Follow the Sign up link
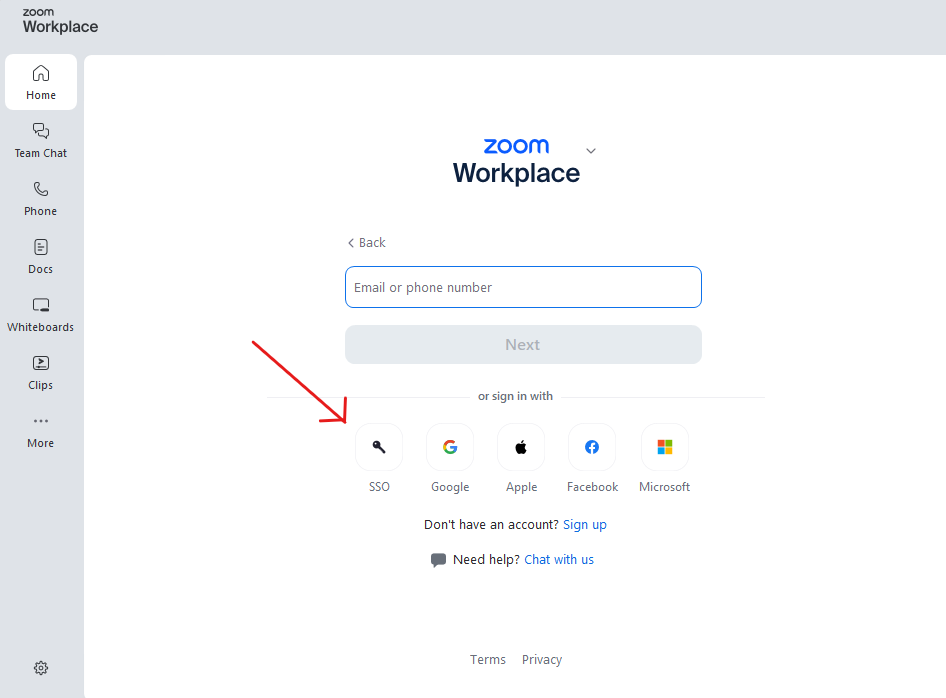The height and width of the screenshot is (698, 946). pos(585,525)
